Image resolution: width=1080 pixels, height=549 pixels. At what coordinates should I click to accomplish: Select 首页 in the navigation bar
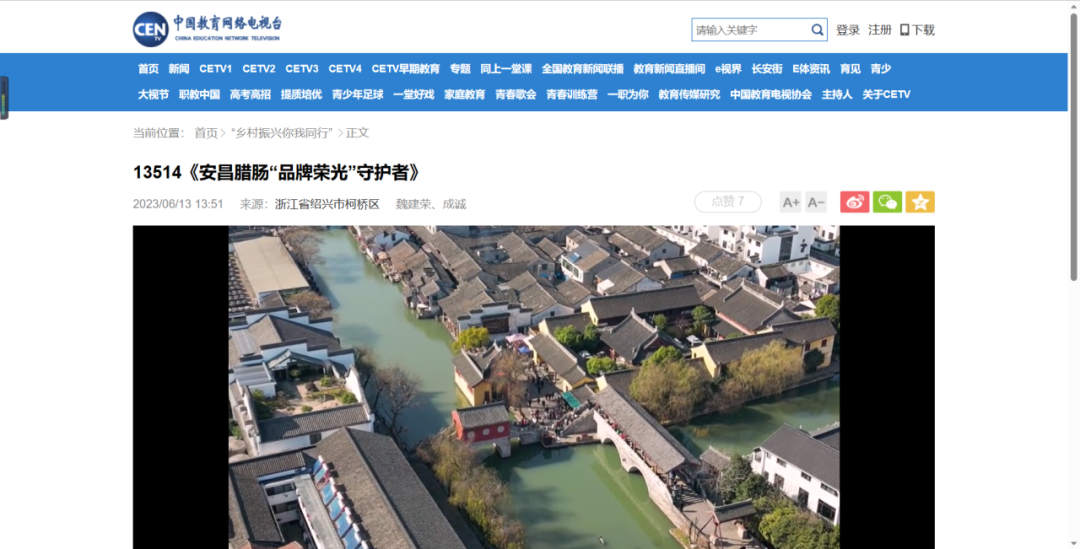[148, 69]
